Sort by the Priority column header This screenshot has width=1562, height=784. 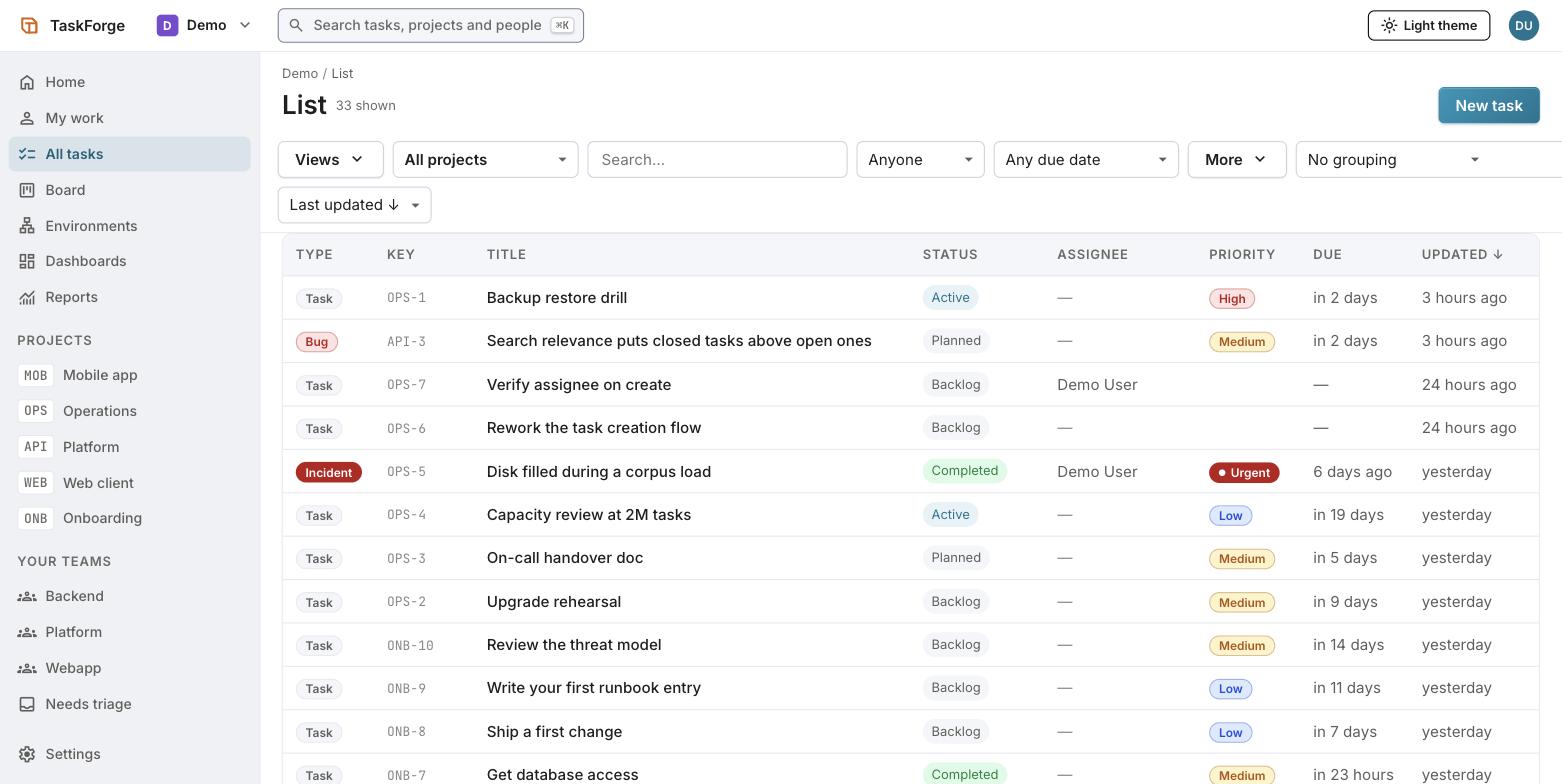pyautogui.click(x=1242, y=254)
